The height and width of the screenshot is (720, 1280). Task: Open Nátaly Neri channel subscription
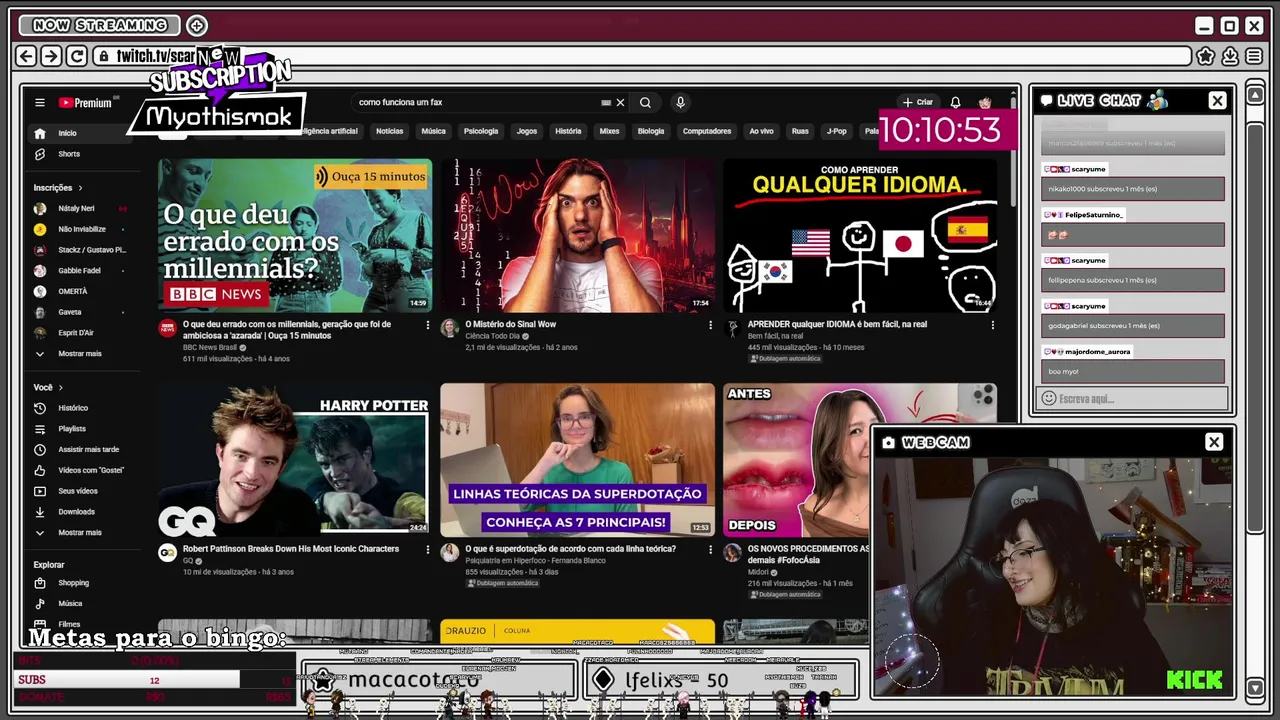[78, 209]
